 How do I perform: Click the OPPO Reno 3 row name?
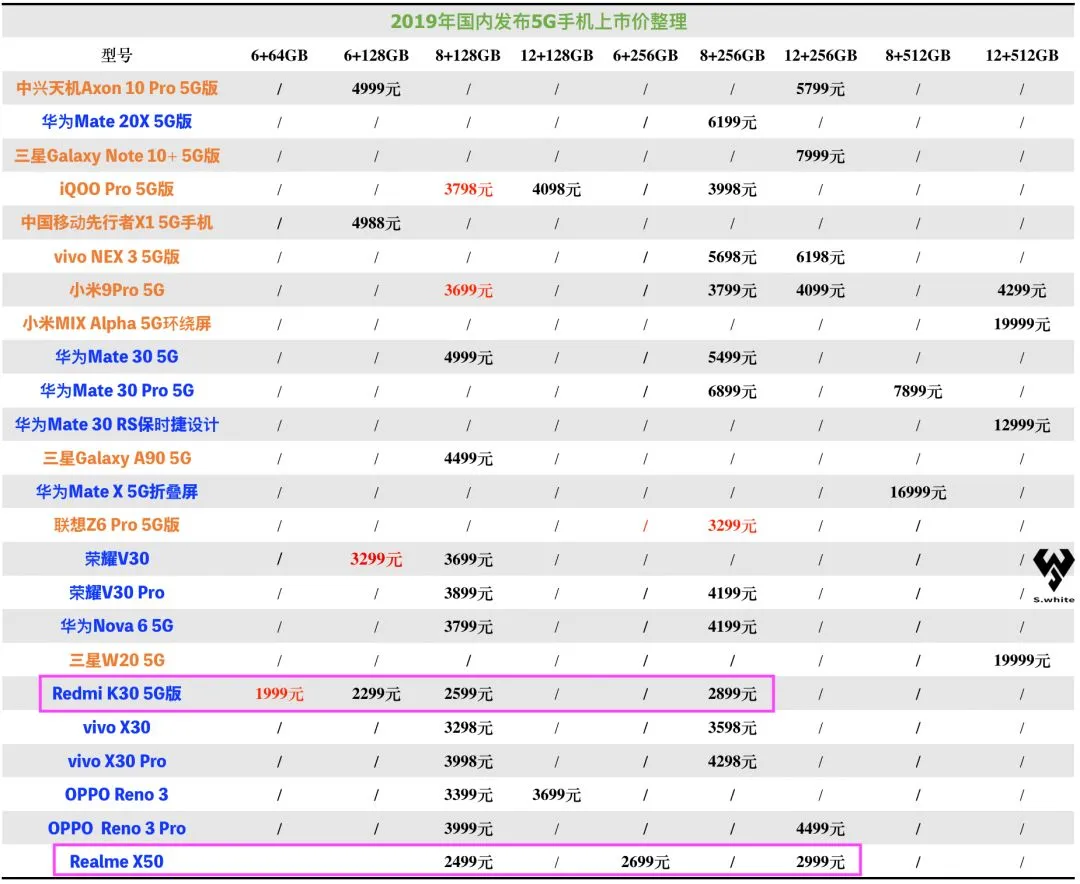pos(117,794)
